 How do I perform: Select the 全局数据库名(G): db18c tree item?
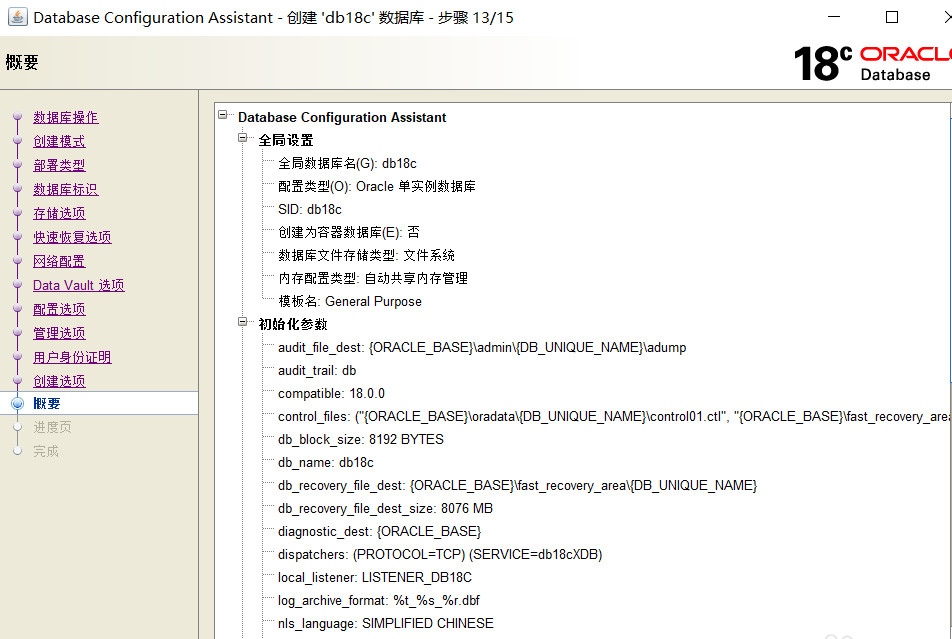pos(347,163)
